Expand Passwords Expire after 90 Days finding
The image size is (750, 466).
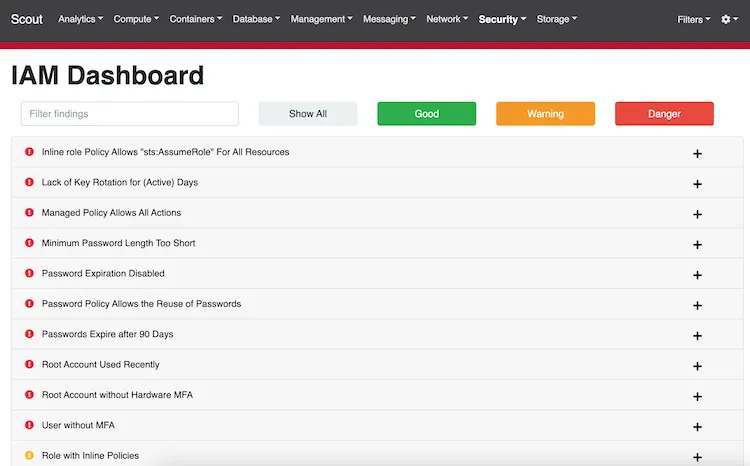[x=697, y=336]
